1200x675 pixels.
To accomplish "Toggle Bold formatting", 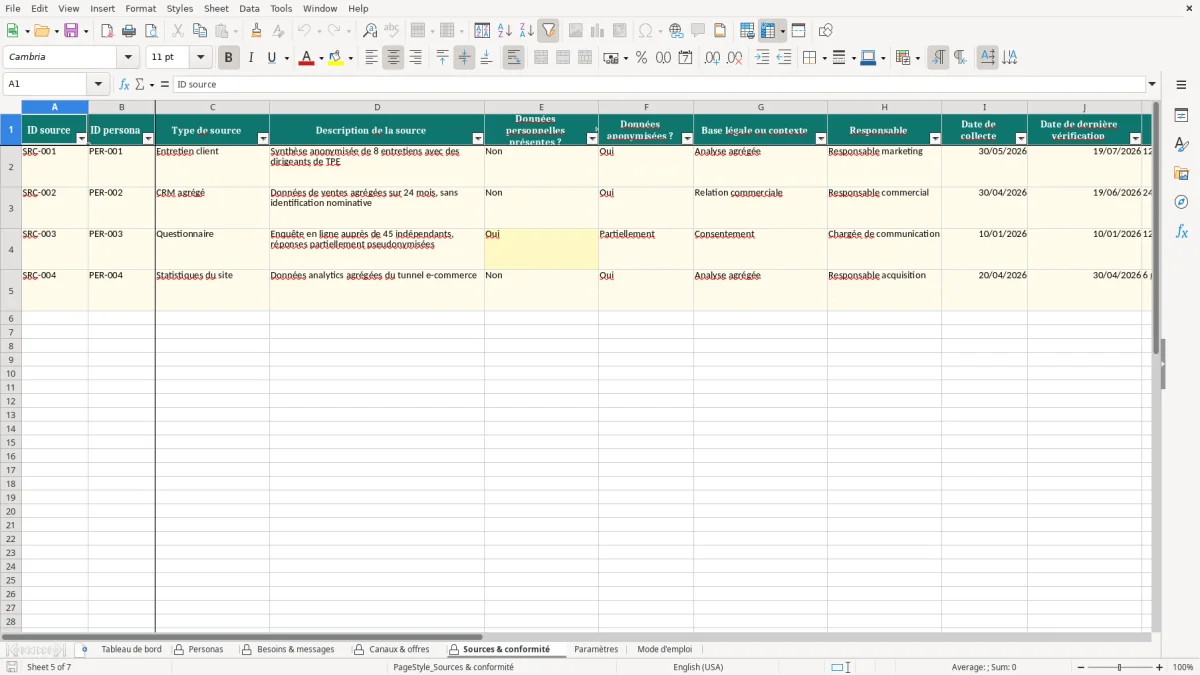I will click(228, 58).
